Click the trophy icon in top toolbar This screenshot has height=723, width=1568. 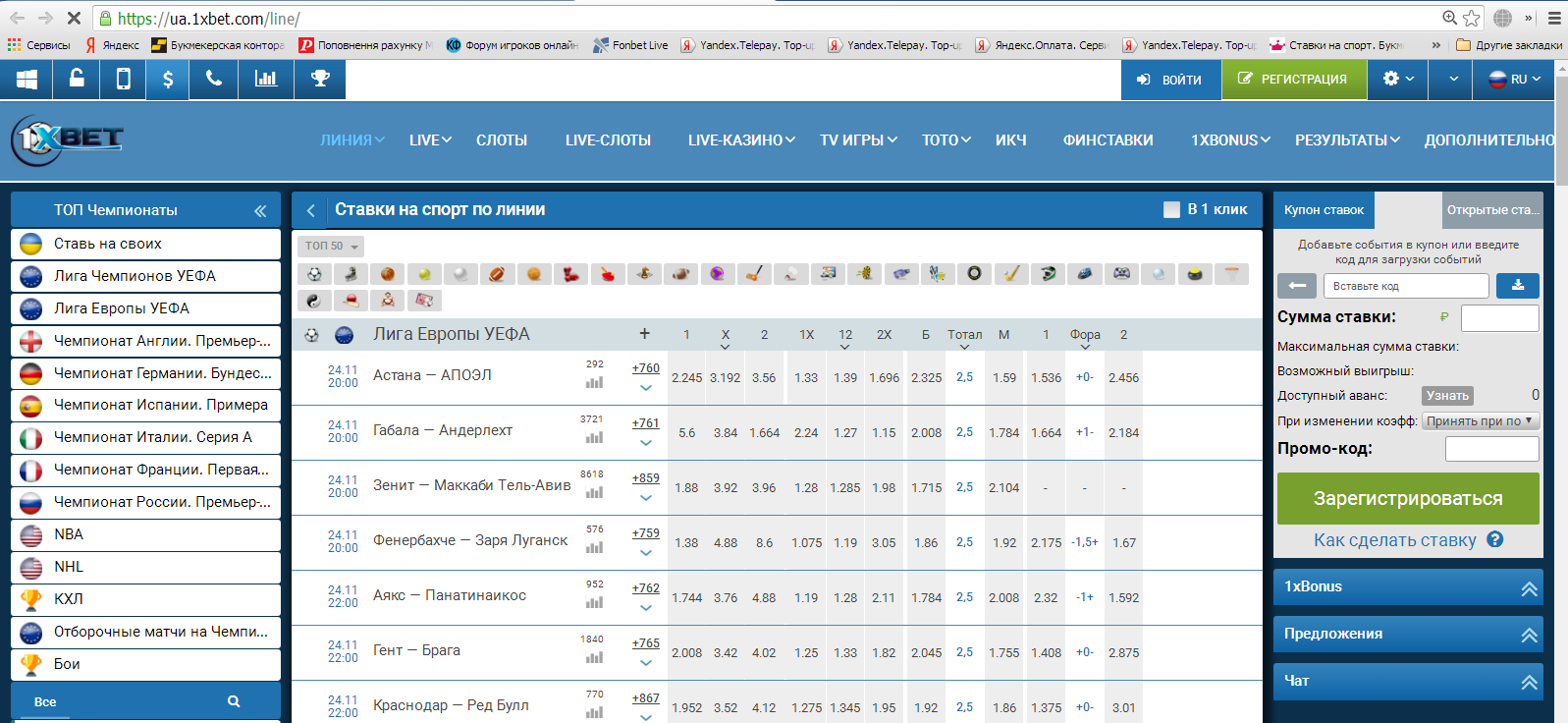tap(320, 80)
